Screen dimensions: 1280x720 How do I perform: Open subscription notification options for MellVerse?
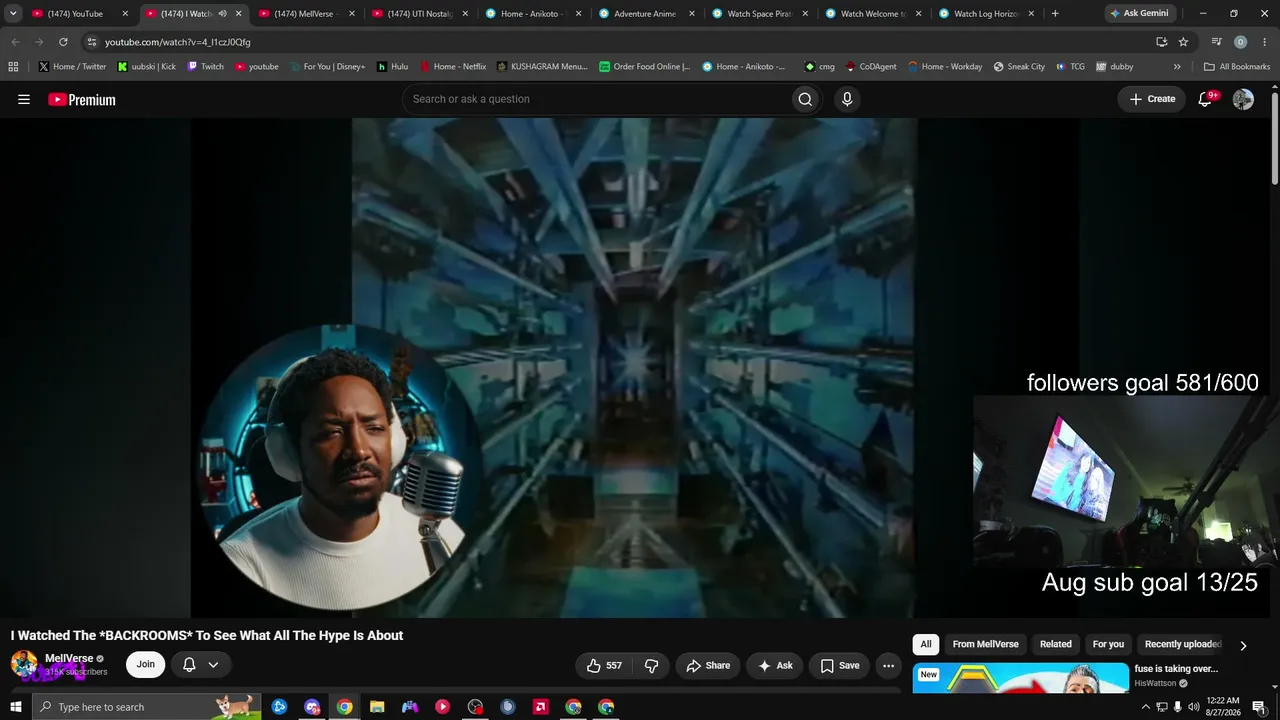click(x=200, y=665)
